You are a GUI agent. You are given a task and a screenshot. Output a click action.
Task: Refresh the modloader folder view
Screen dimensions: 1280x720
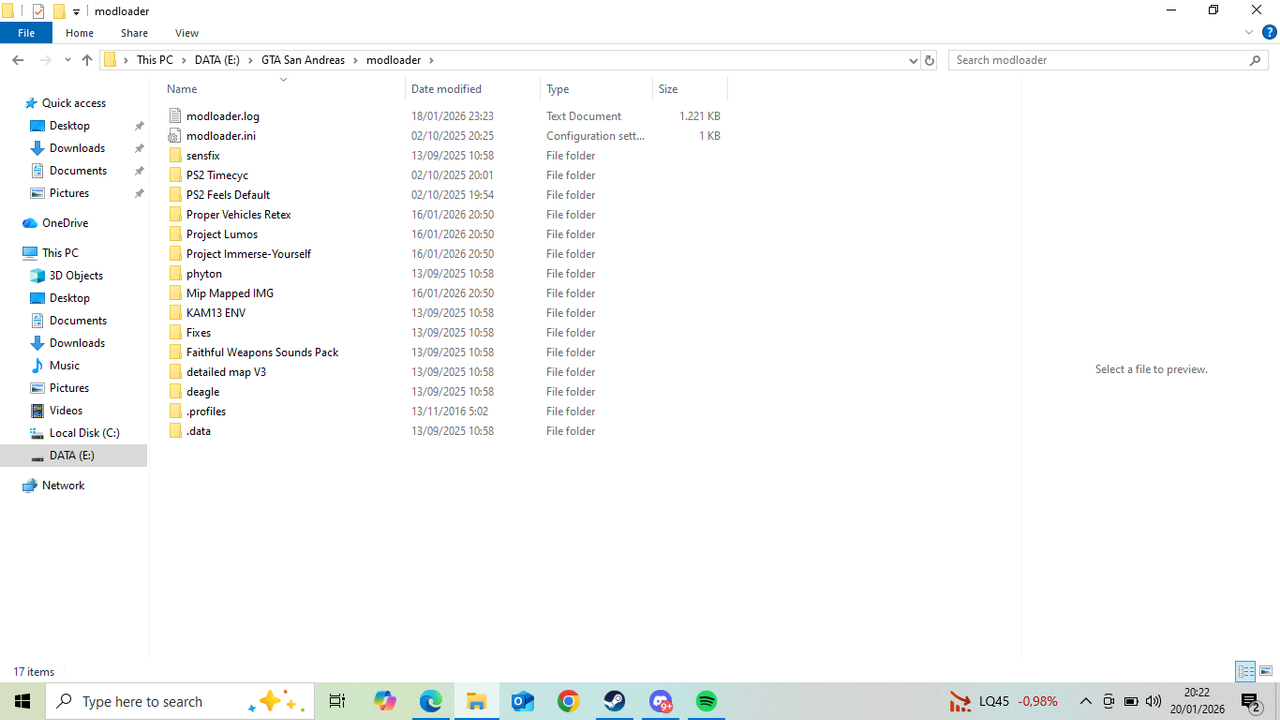tap(929, 60)
